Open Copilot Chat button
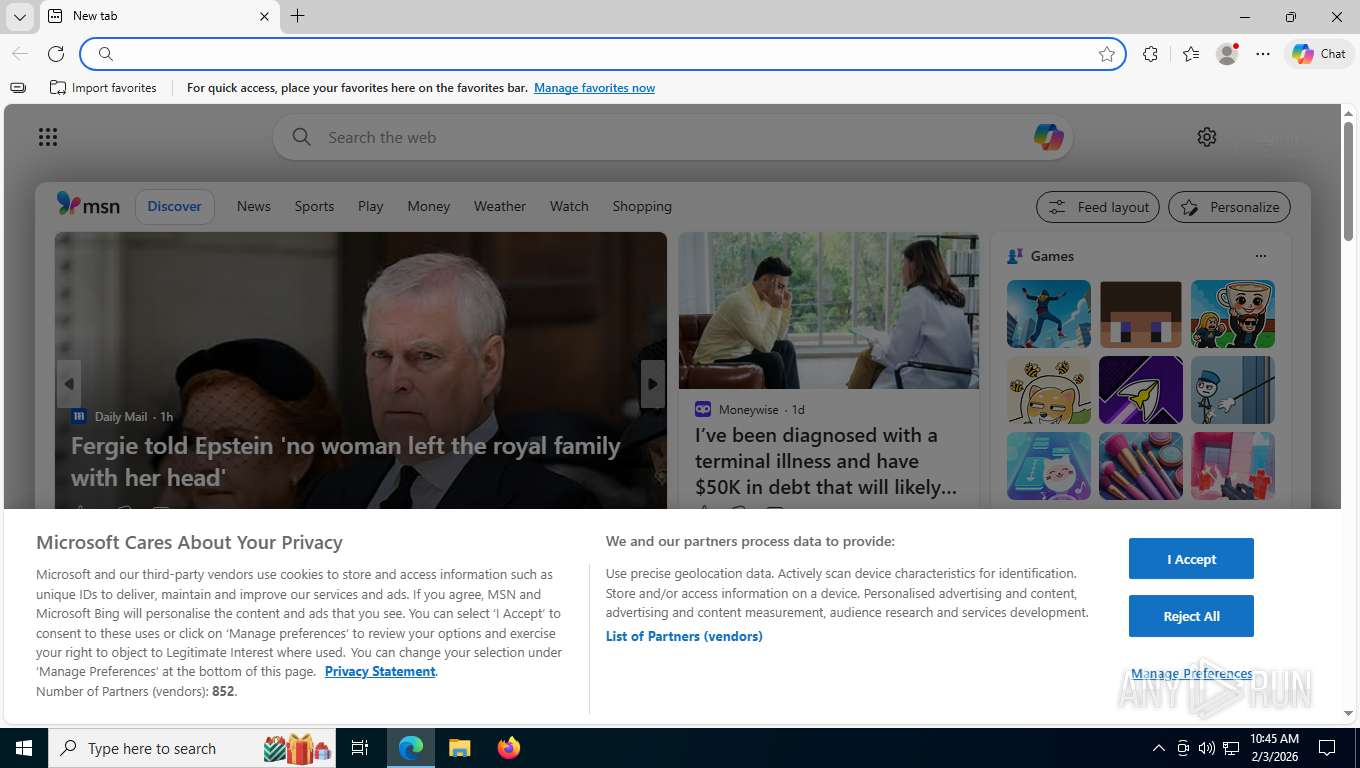Image resolution: width=1360 pixels, height=768 pixels. (x=1318, y=54)
